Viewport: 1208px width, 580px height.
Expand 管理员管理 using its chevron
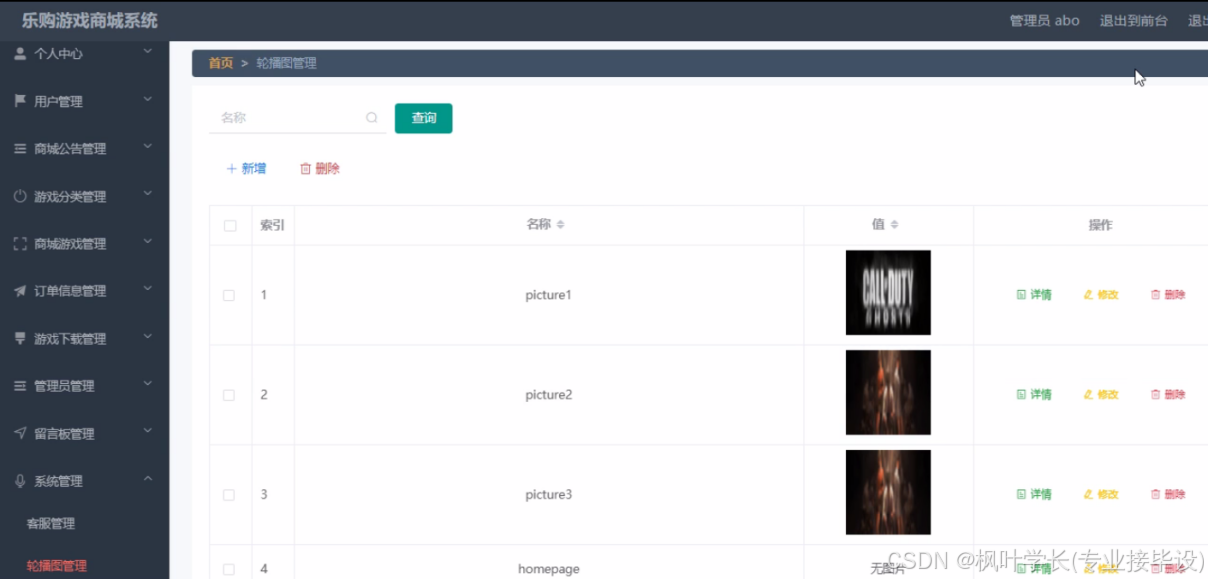(147, 384)
